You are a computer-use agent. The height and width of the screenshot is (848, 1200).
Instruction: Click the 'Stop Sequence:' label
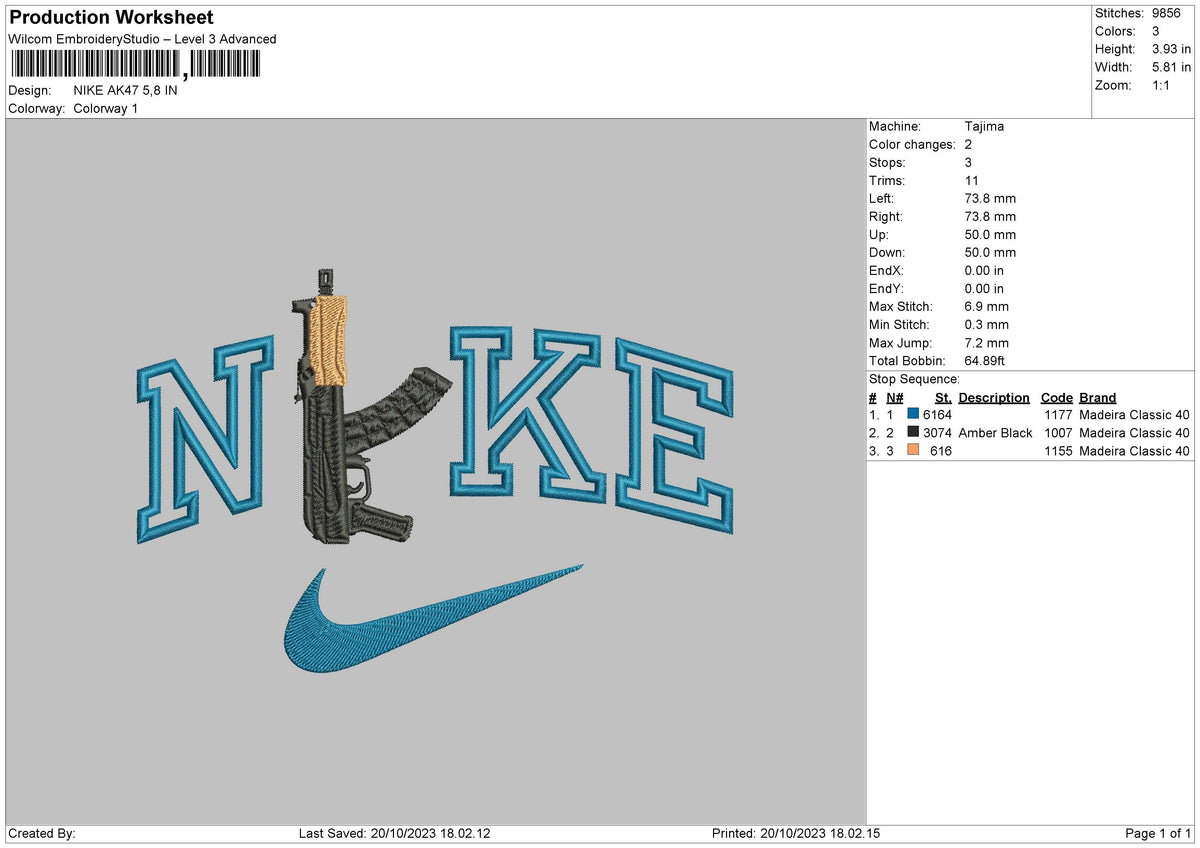coord(914,379)
